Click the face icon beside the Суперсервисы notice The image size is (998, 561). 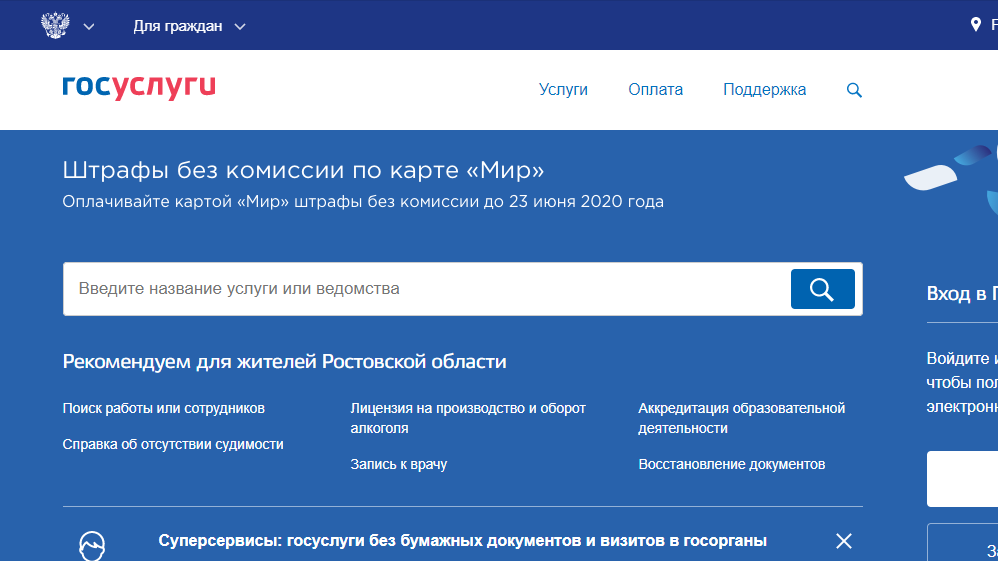(x=92, y=546)
